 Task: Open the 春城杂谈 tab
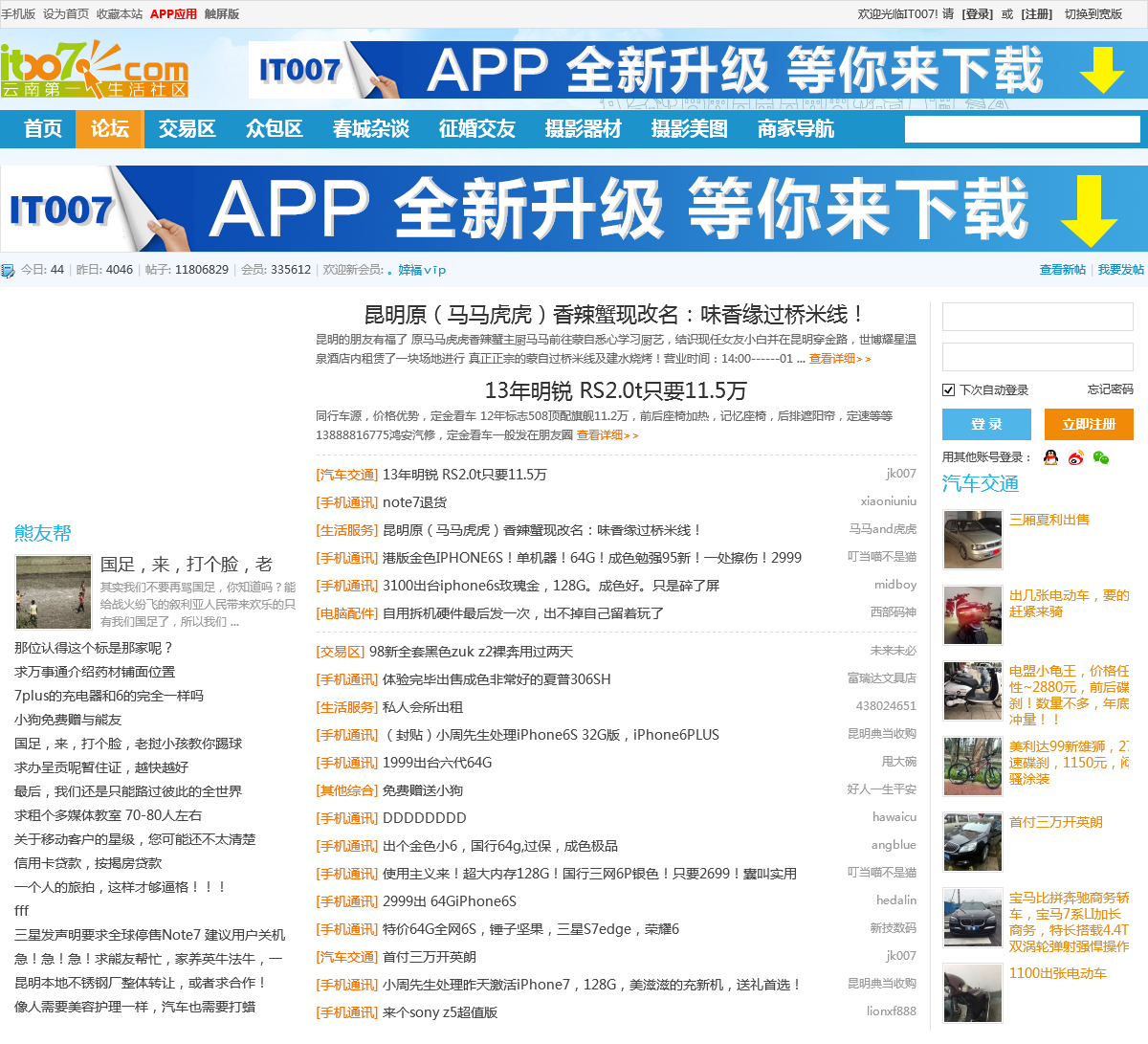coord(371,129)
